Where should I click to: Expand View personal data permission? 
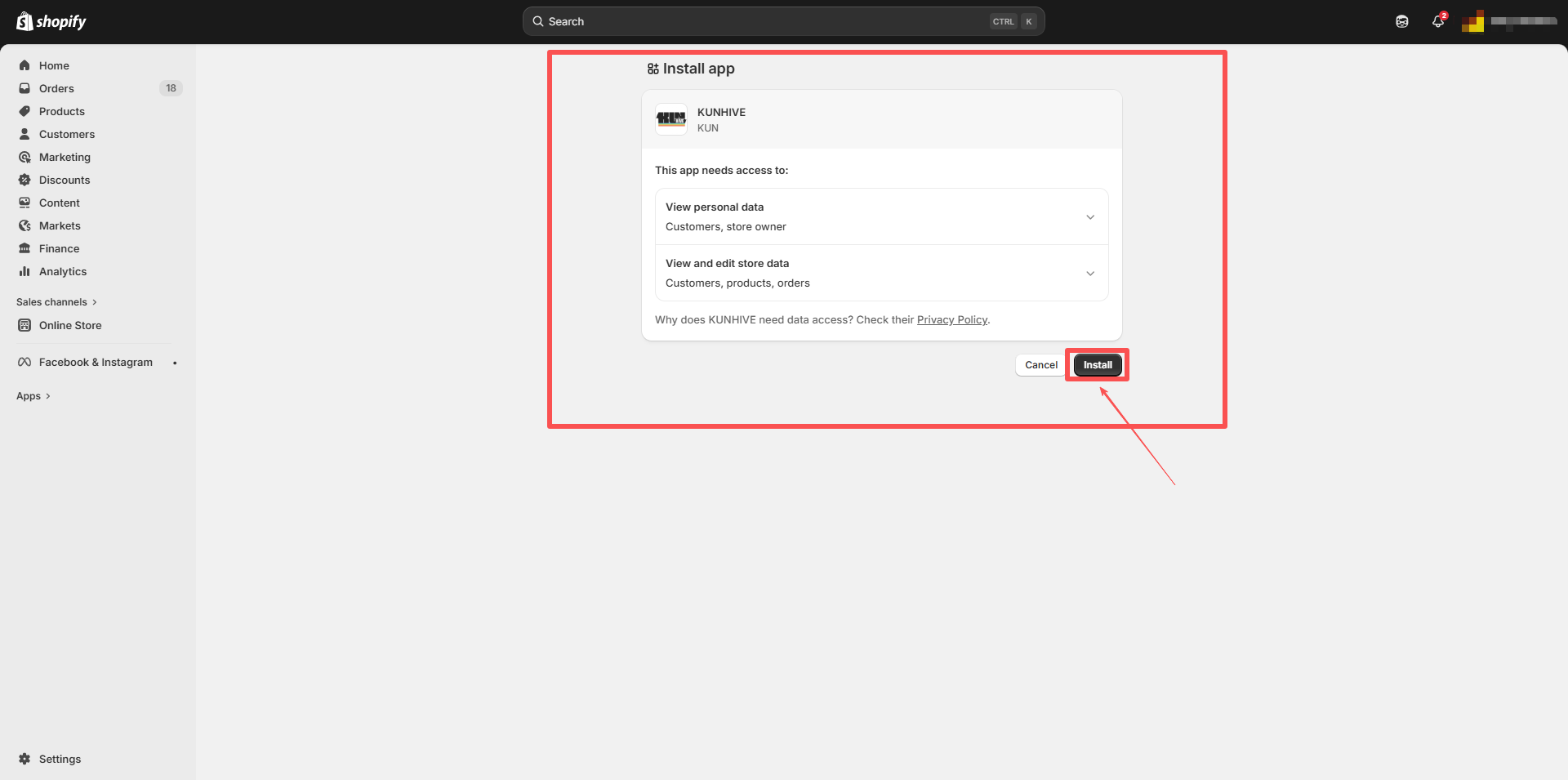[x=1089, y=217]
